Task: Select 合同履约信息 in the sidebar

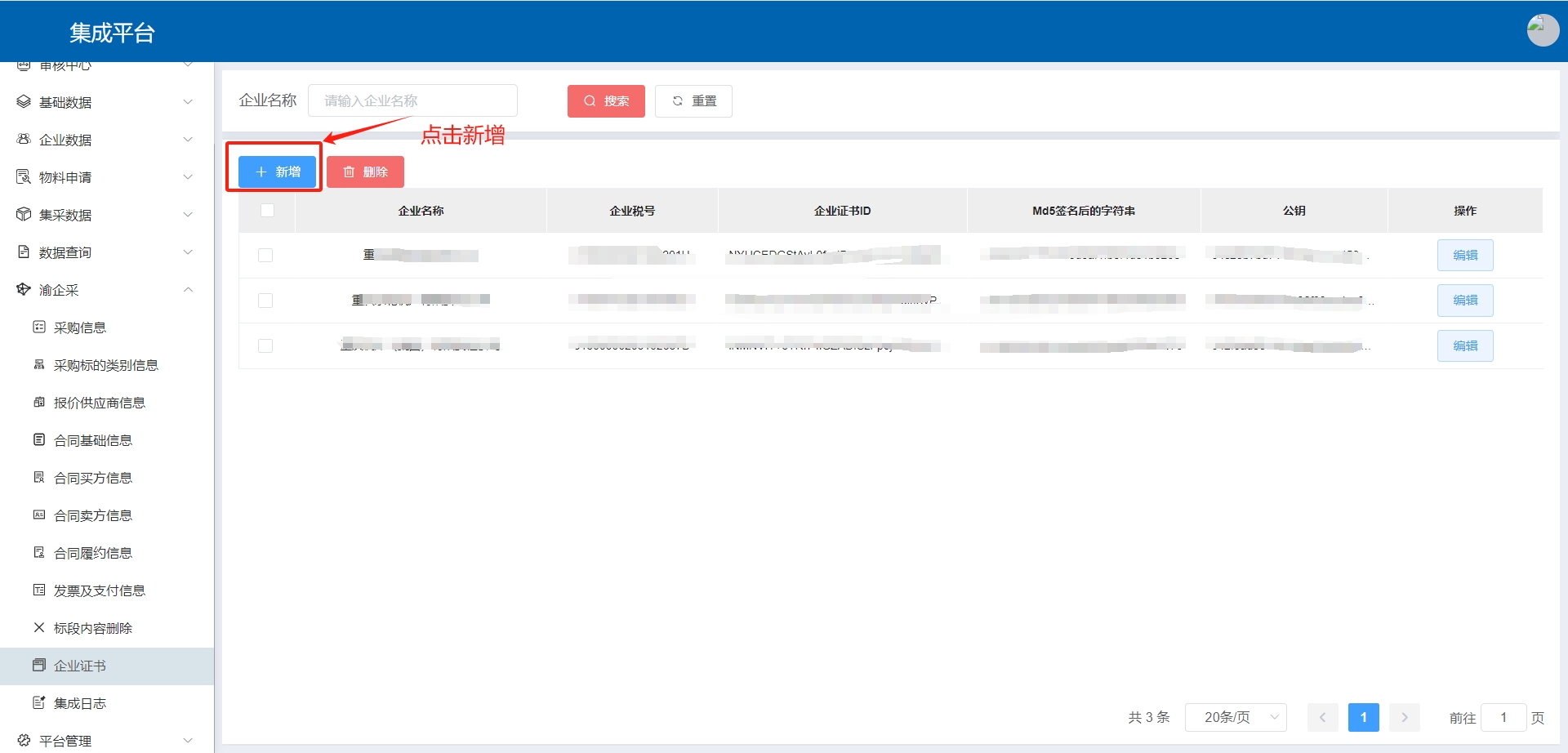Action: click(92, 553)
